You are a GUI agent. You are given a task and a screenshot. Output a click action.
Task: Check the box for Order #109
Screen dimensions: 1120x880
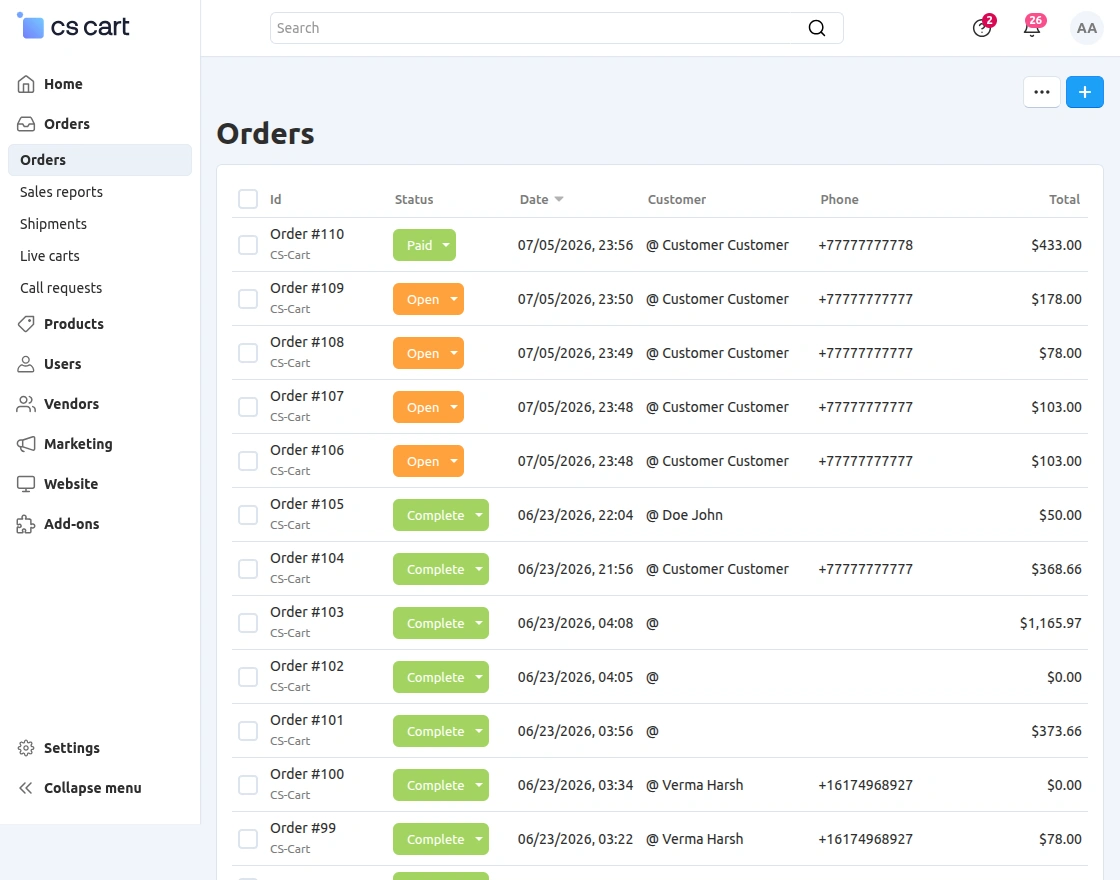(x=248, y=299)
